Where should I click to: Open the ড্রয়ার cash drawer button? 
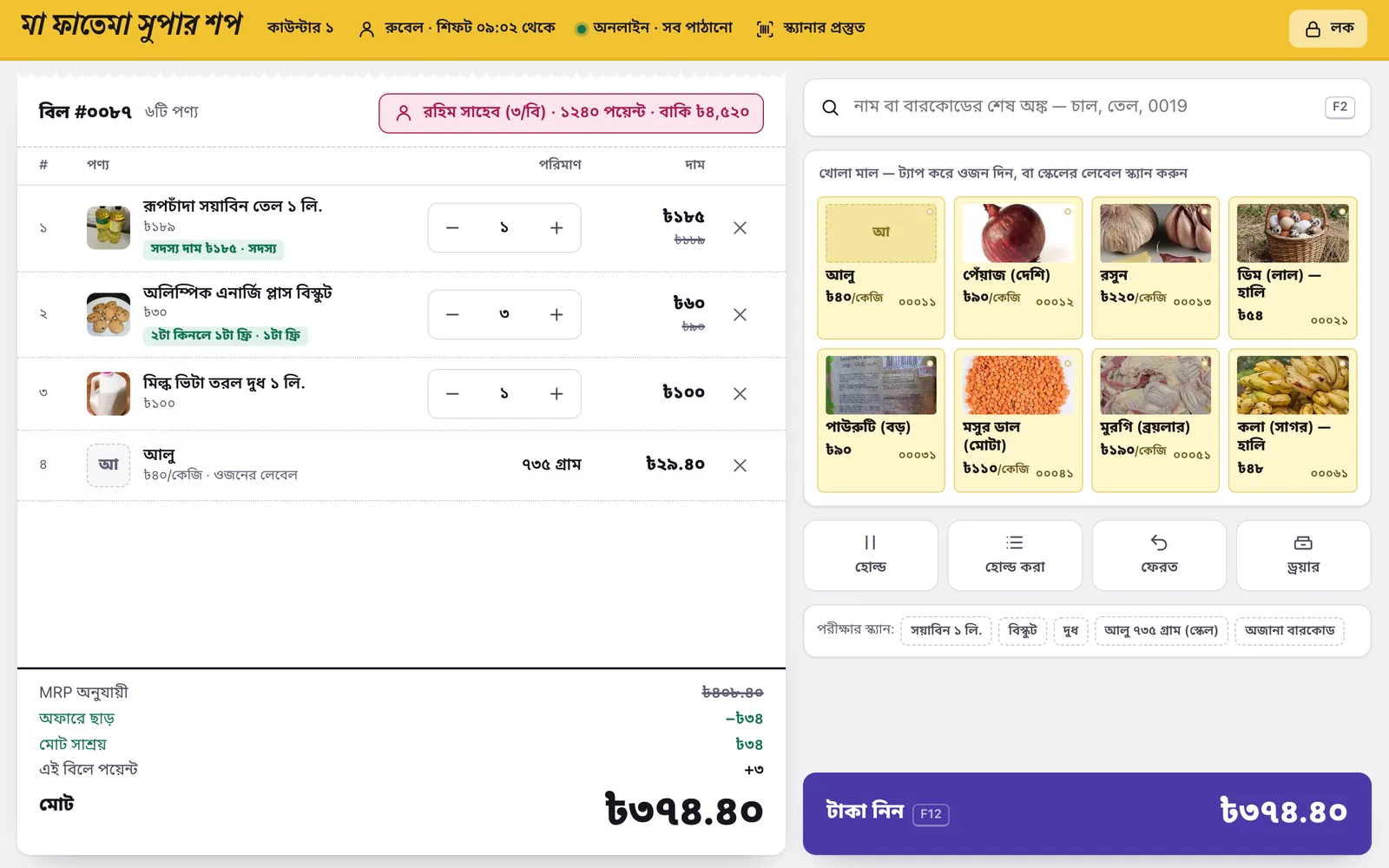(1303, 556)
